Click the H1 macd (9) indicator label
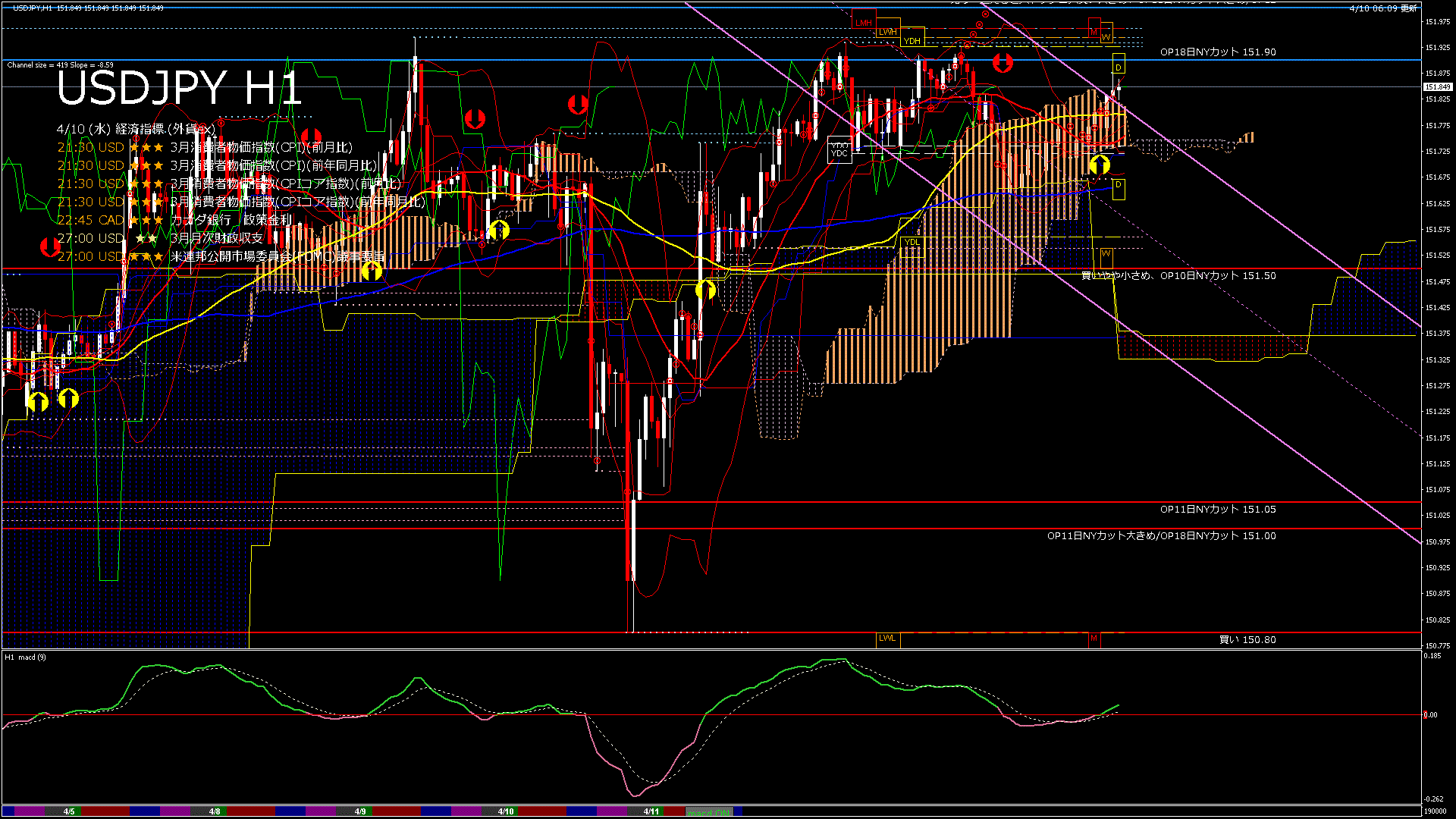 tap(26, 657)
